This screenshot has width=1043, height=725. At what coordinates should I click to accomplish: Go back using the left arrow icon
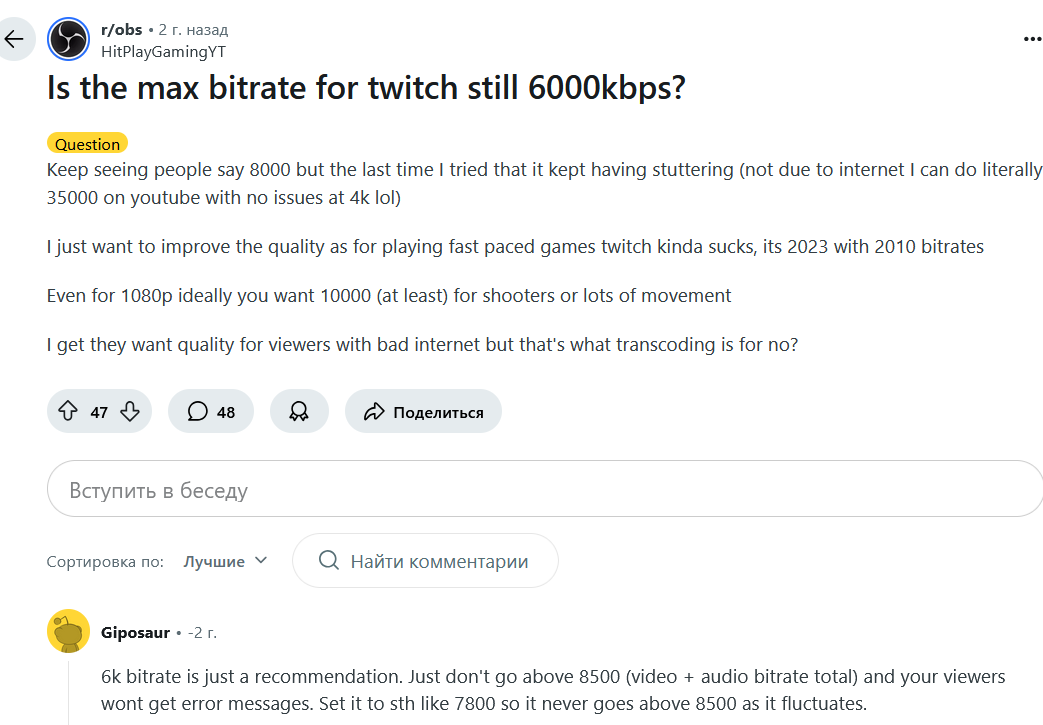[x=14, y=39]
